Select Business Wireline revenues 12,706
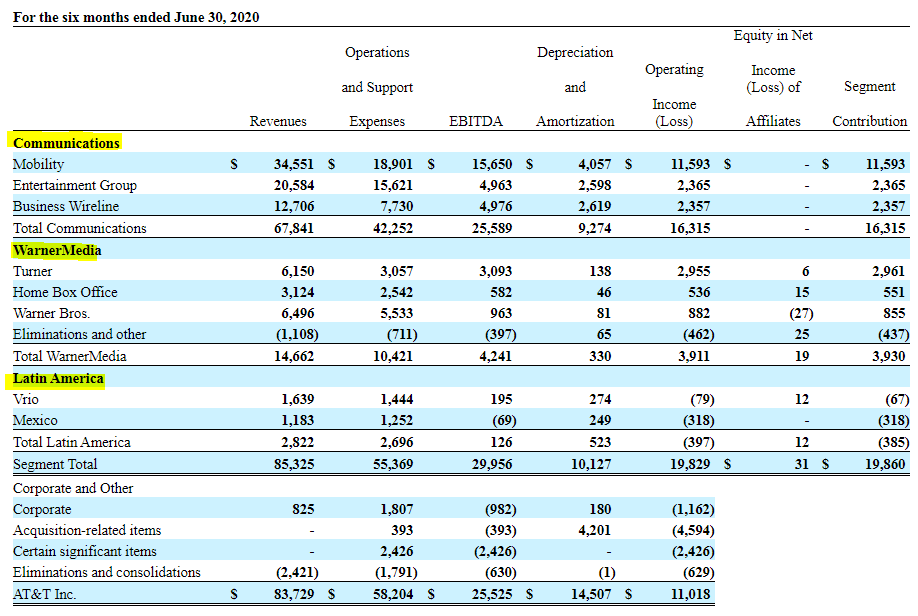 coord(293,206)
